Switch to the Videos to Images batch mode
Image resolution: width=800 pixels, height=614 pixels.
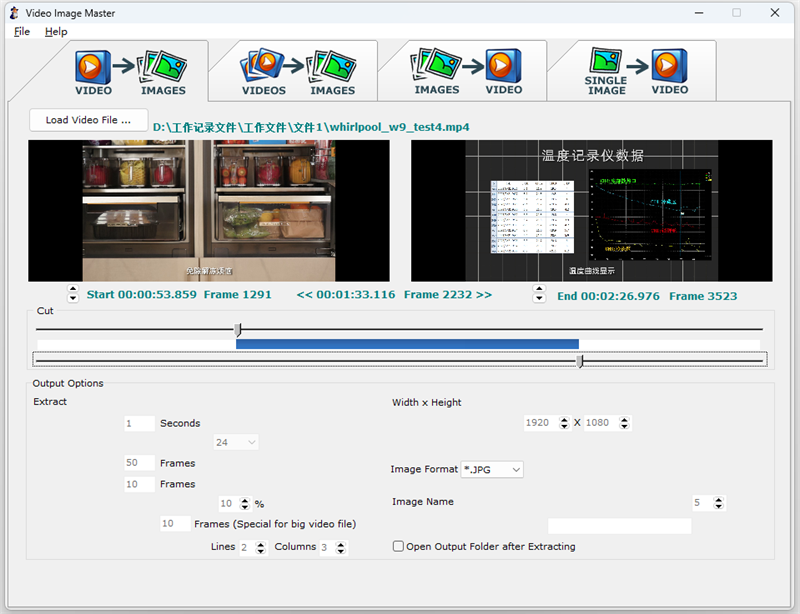tap(298, 70)
